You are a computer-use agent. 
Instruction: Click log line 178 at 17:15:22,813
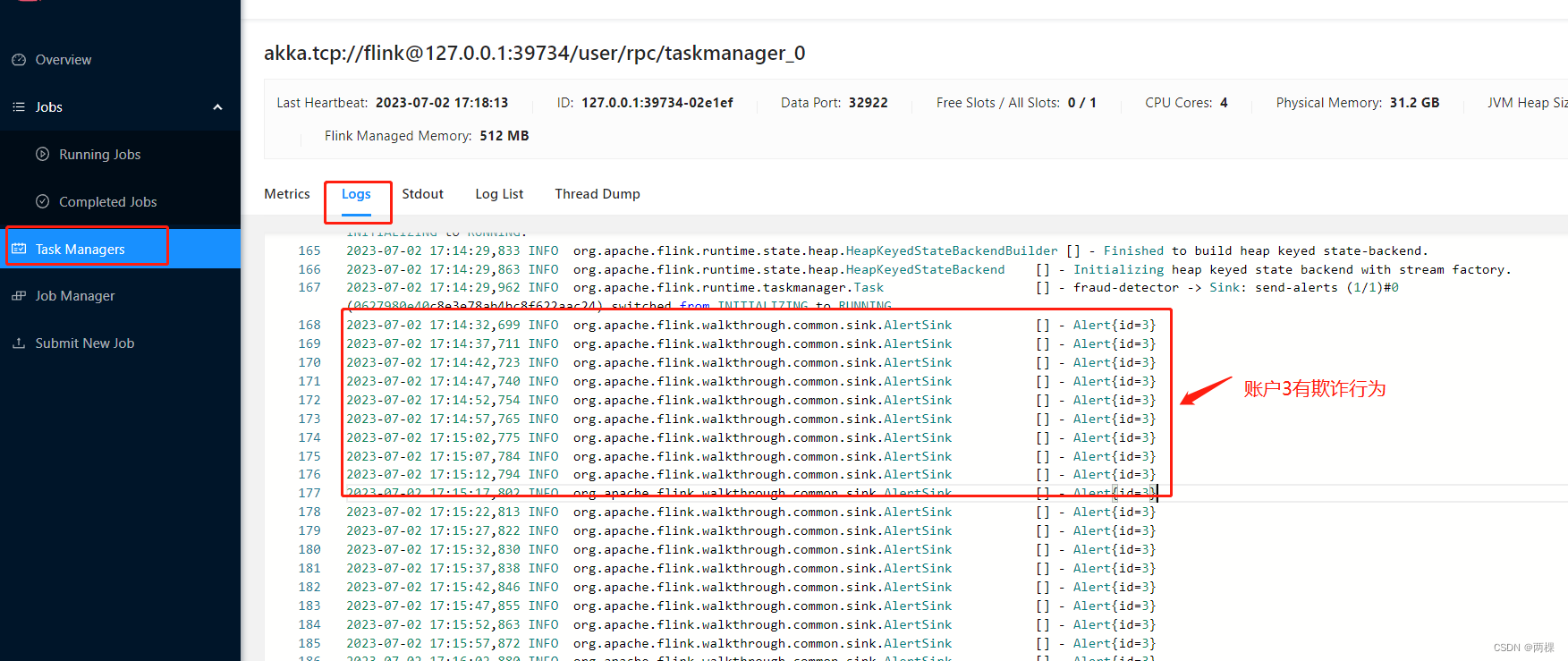tap(751, 513)
